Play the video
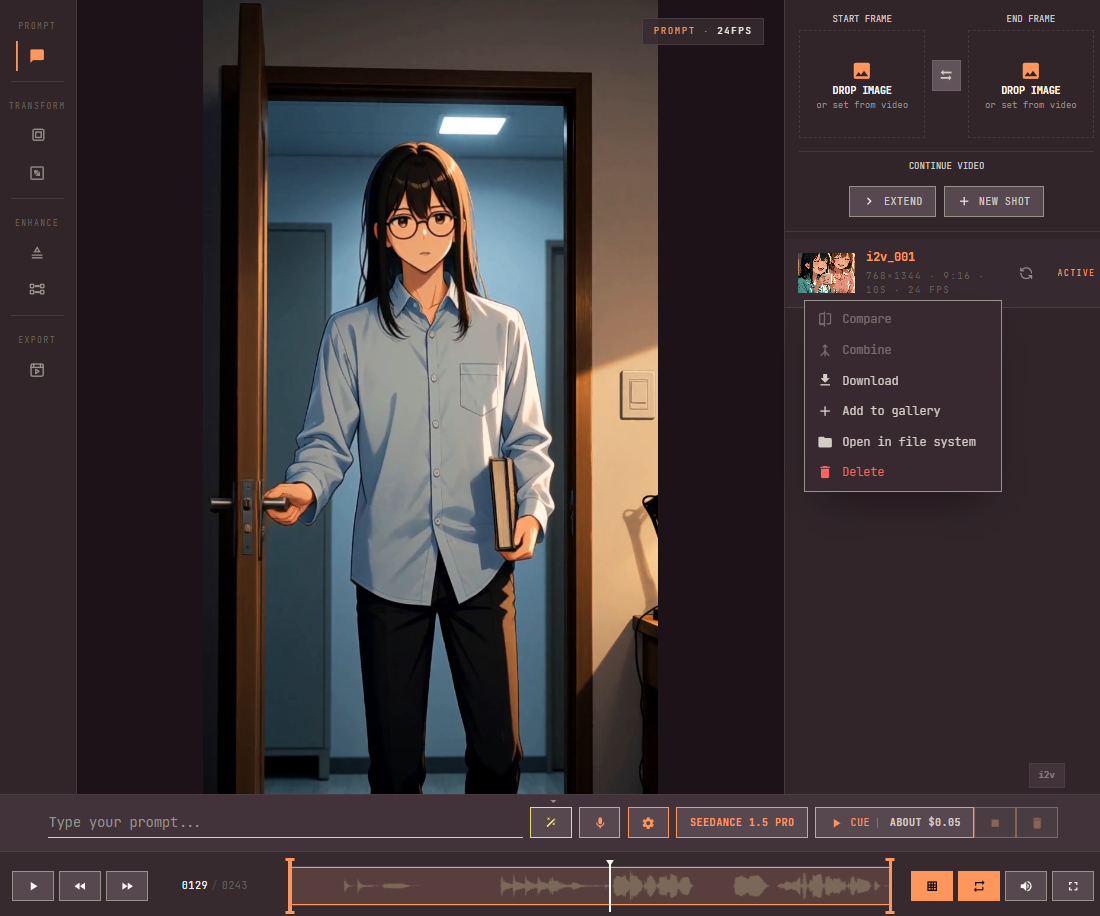 (x=33, y=886)
